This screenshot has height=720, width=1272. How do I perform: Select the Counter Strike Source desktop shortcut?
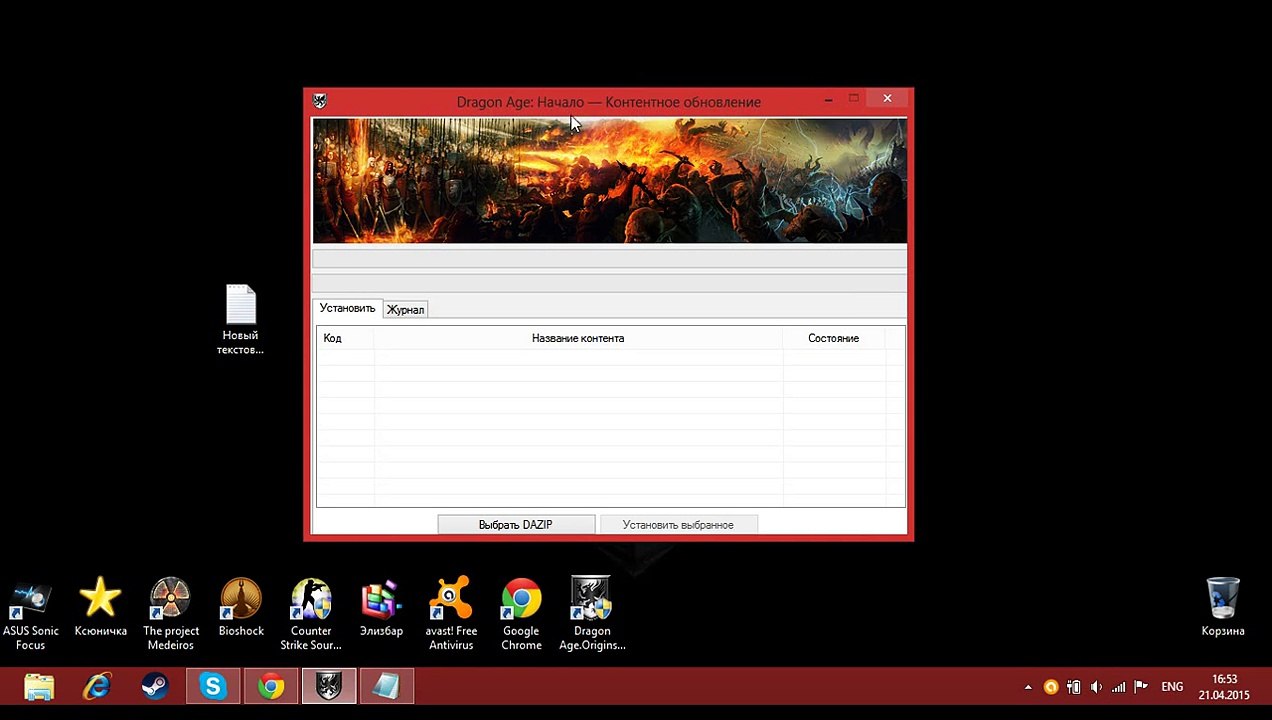(311, 614)
